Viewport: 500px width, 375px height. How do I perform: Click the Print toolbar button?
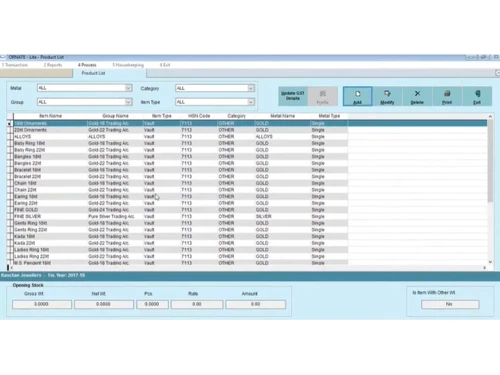point(447,97)
